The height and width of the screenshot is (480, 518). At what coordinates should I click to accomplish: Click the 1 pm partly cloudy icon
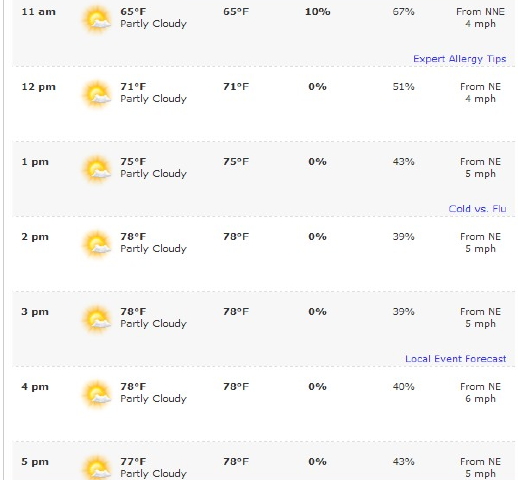[x=97, y=169]
